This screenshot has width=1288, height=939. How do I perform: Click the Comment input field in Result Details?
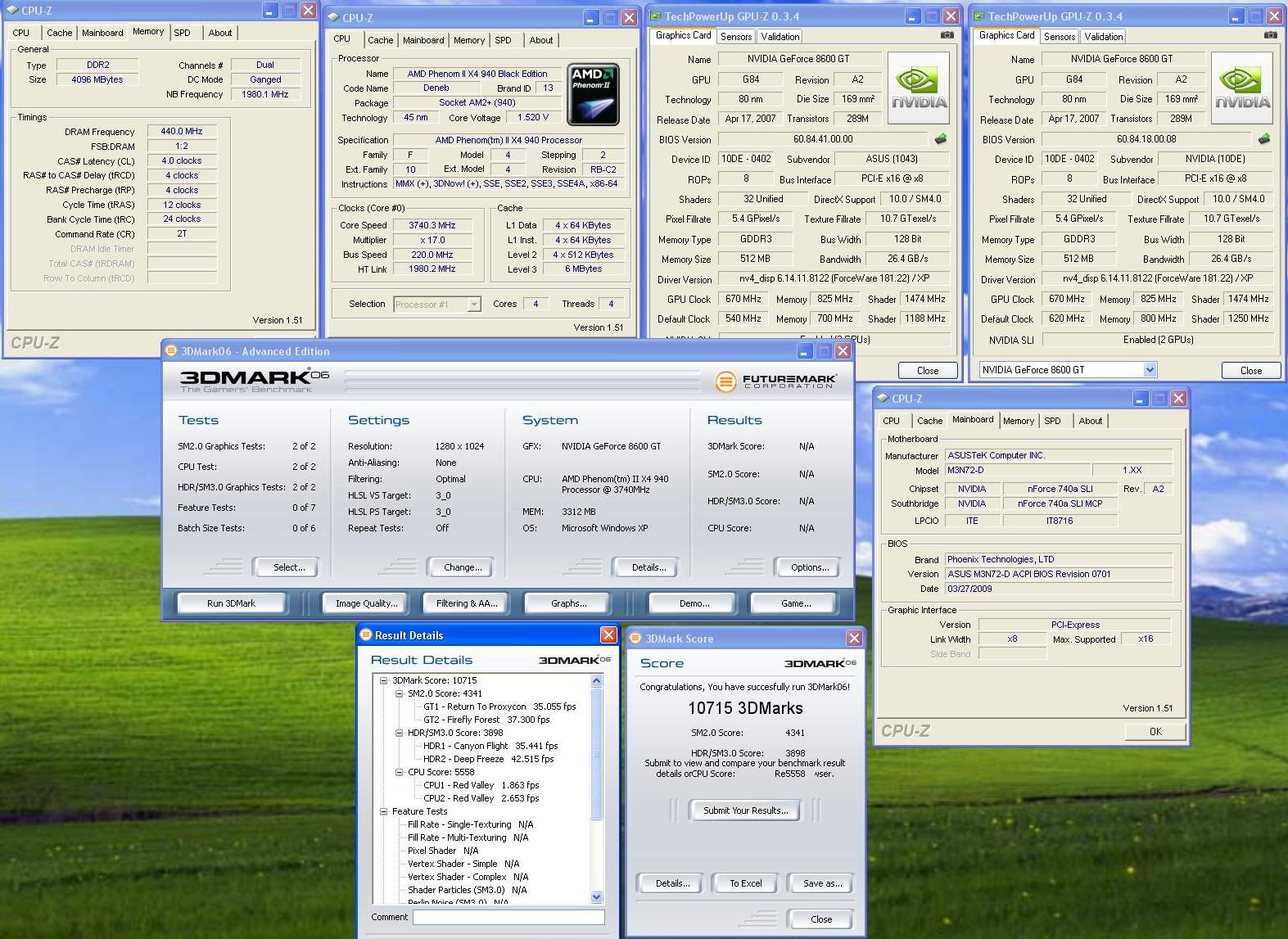point(508,918)
